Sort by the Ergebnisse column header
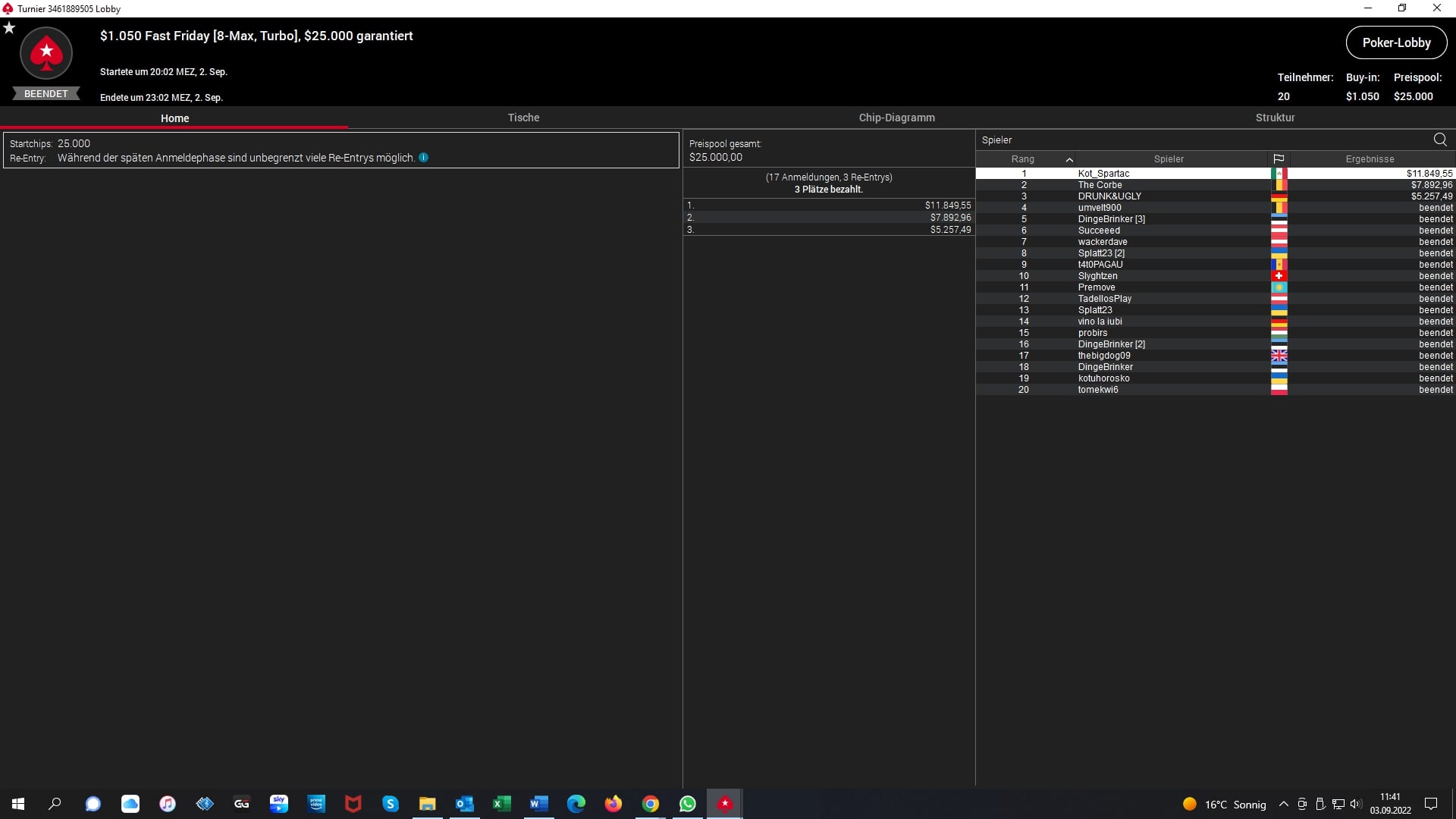This screenshot has height=819, width=1456. pos(1370,159)
